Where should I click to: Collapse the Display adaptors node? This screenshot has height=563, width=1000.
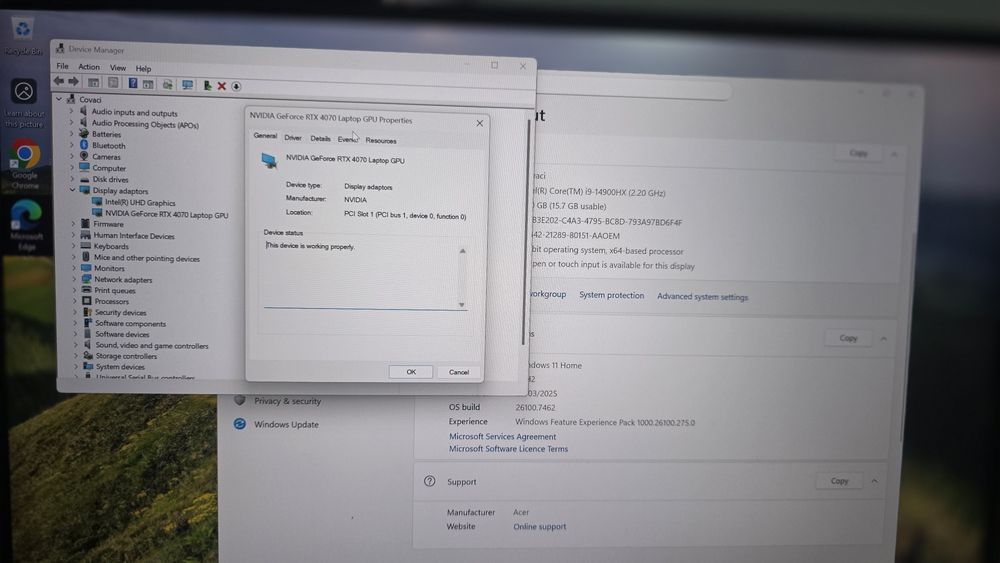pos(73,189)
